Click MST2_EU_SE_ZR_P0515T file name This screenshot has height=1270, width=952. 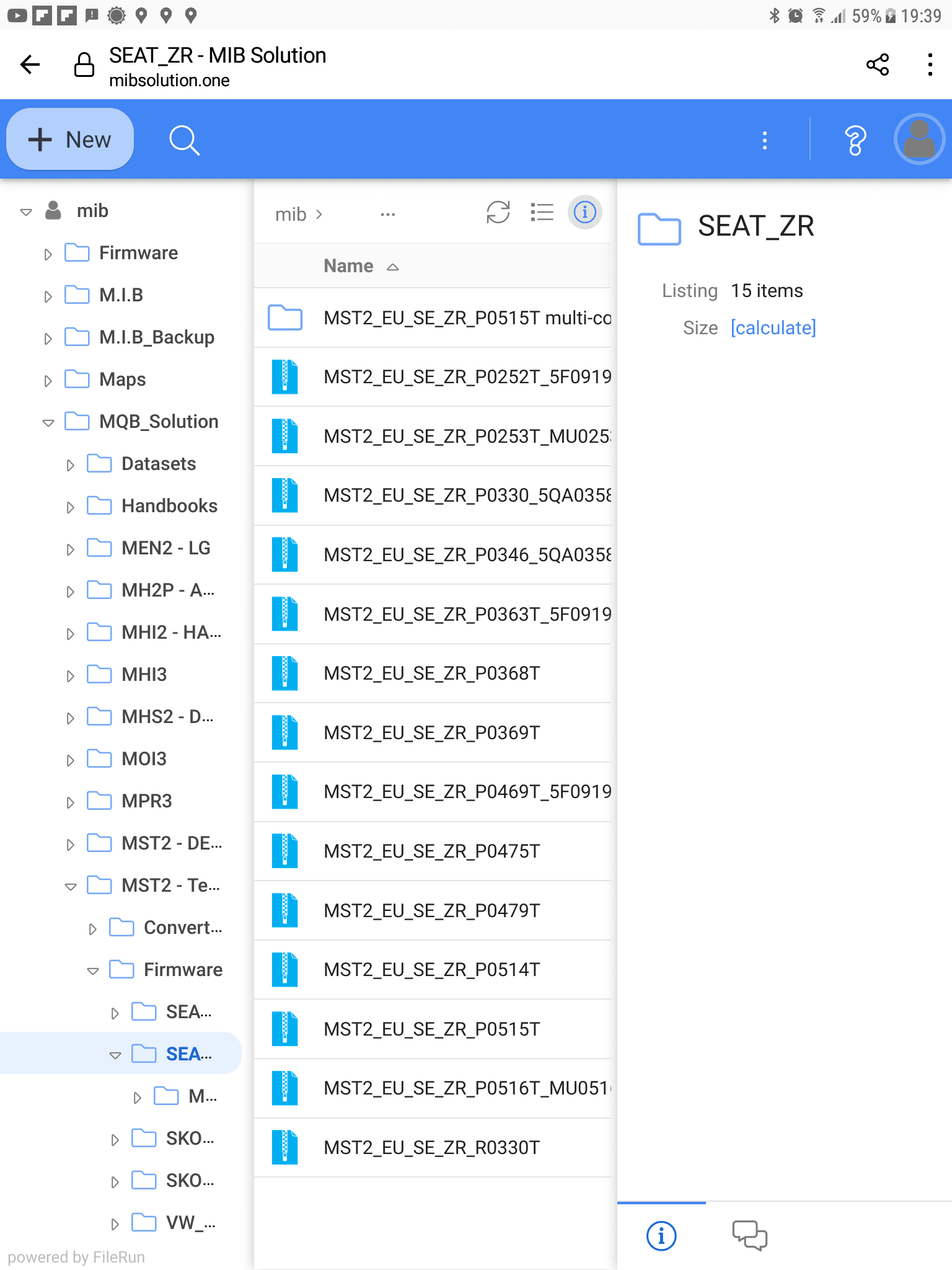click(x=431, y=1029)
